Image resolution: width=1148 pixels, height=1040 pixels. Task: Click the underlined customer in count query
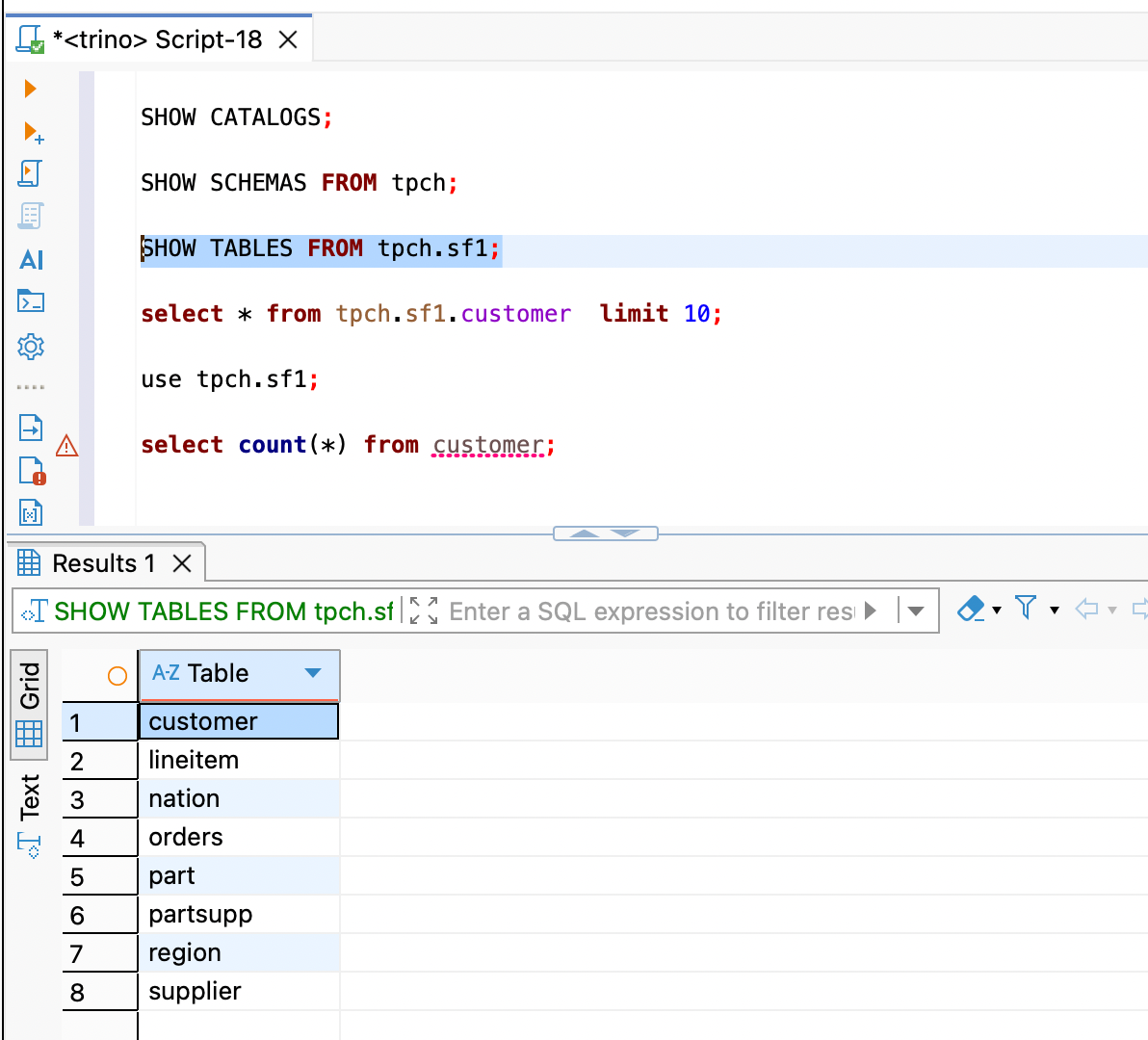coord(488,445)
